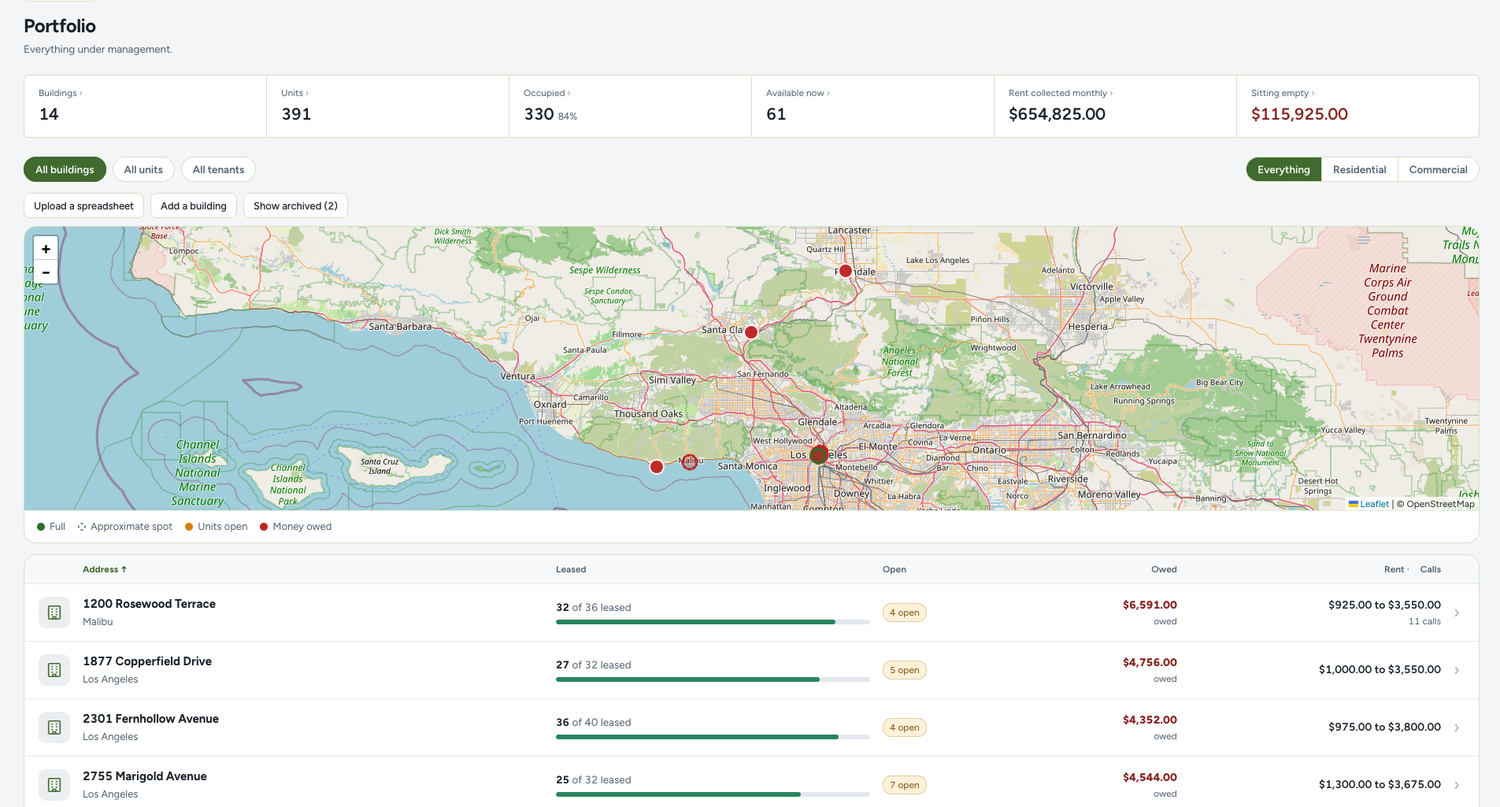
Task: Click the OpenStreetMap attribution link
Action: (1441, 504)
